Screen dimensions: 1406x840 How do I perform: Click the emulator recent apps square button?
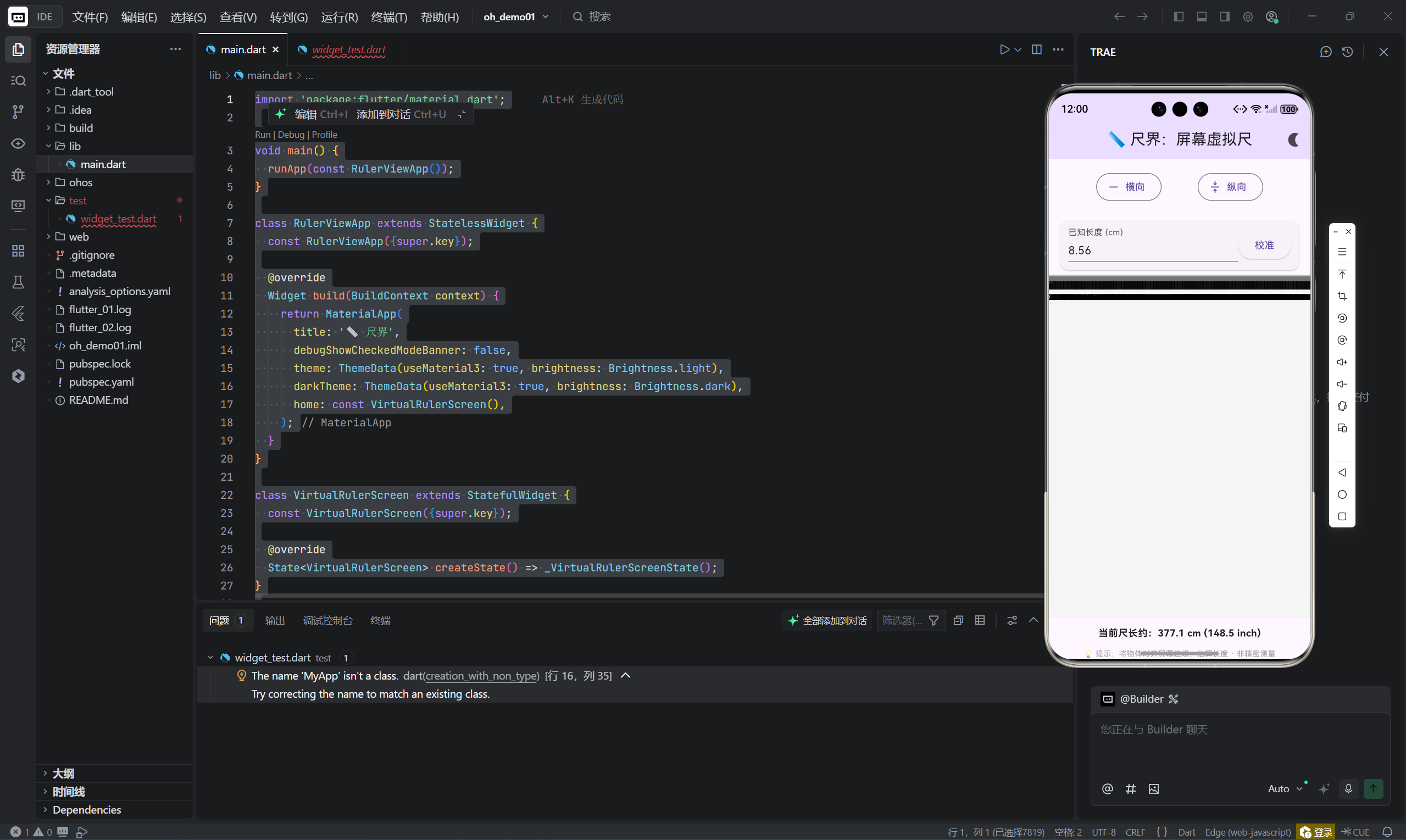(x=1342, y=517)
